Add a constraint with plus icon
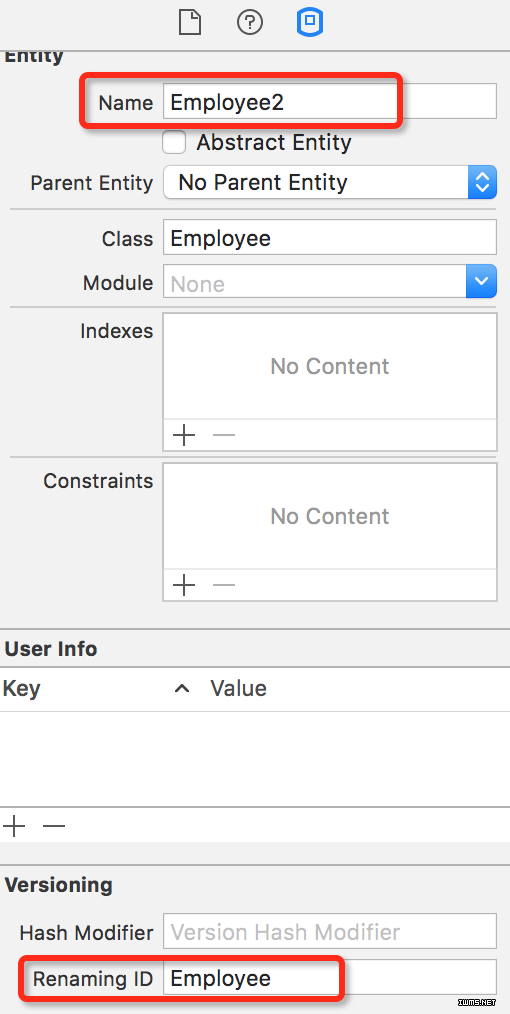The width and height of the screenshot is (510, 1014). 184,585
